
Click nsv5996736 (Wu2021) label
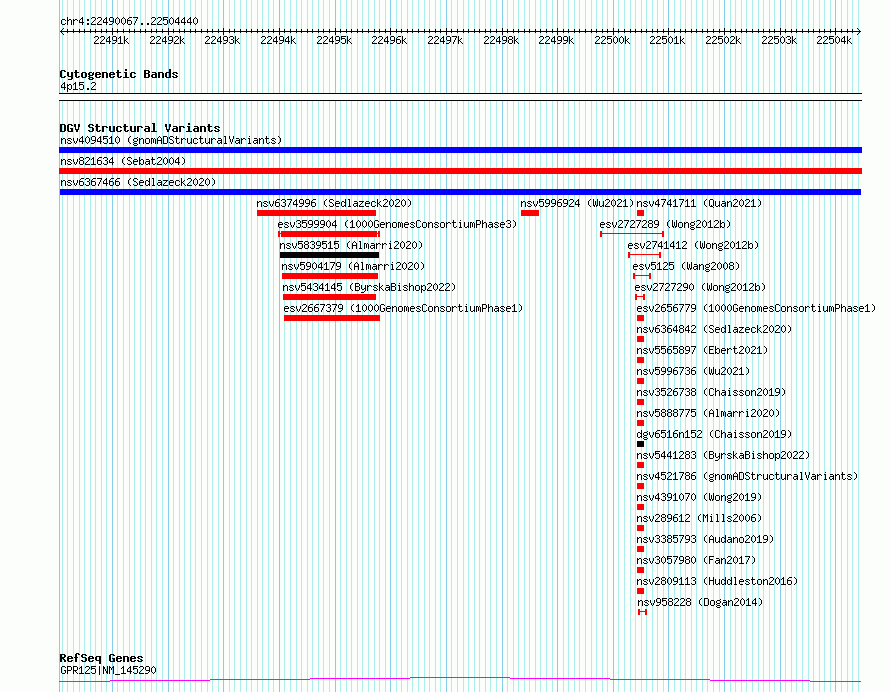click(693, 371)
